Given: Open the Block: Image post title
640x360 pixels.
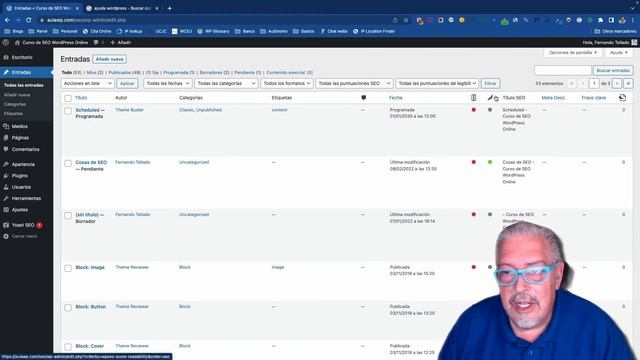Looking at the screenshot, I should (90, 267).
